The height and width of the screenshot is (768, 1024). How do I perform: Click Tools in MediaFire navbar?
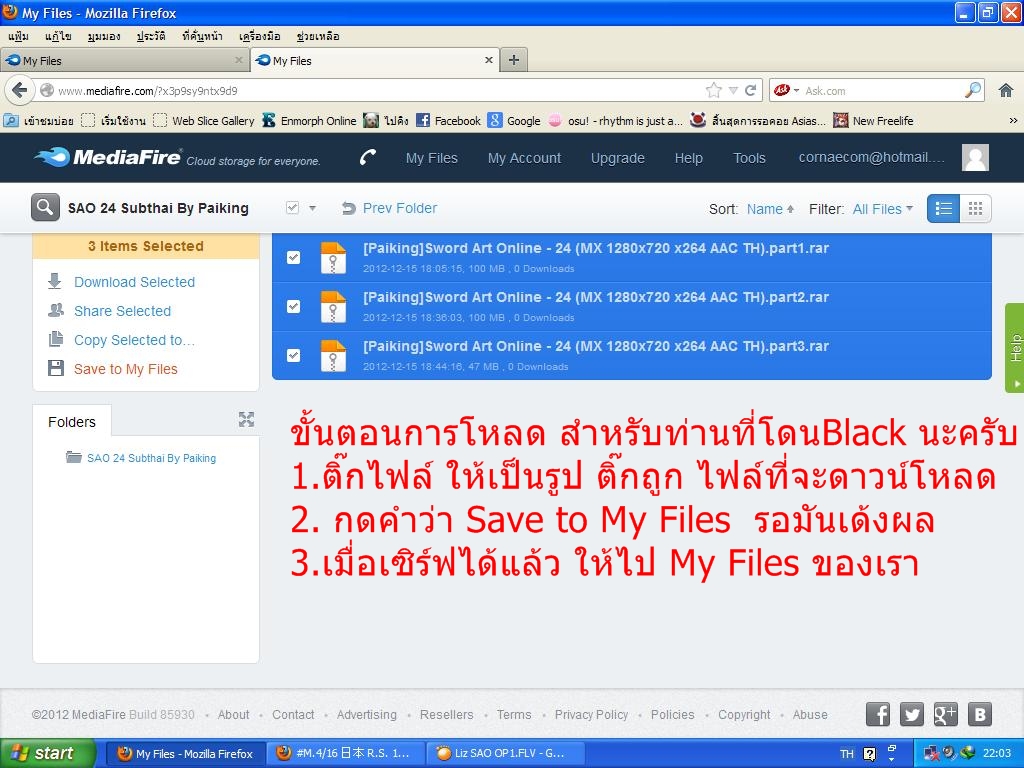749,158
